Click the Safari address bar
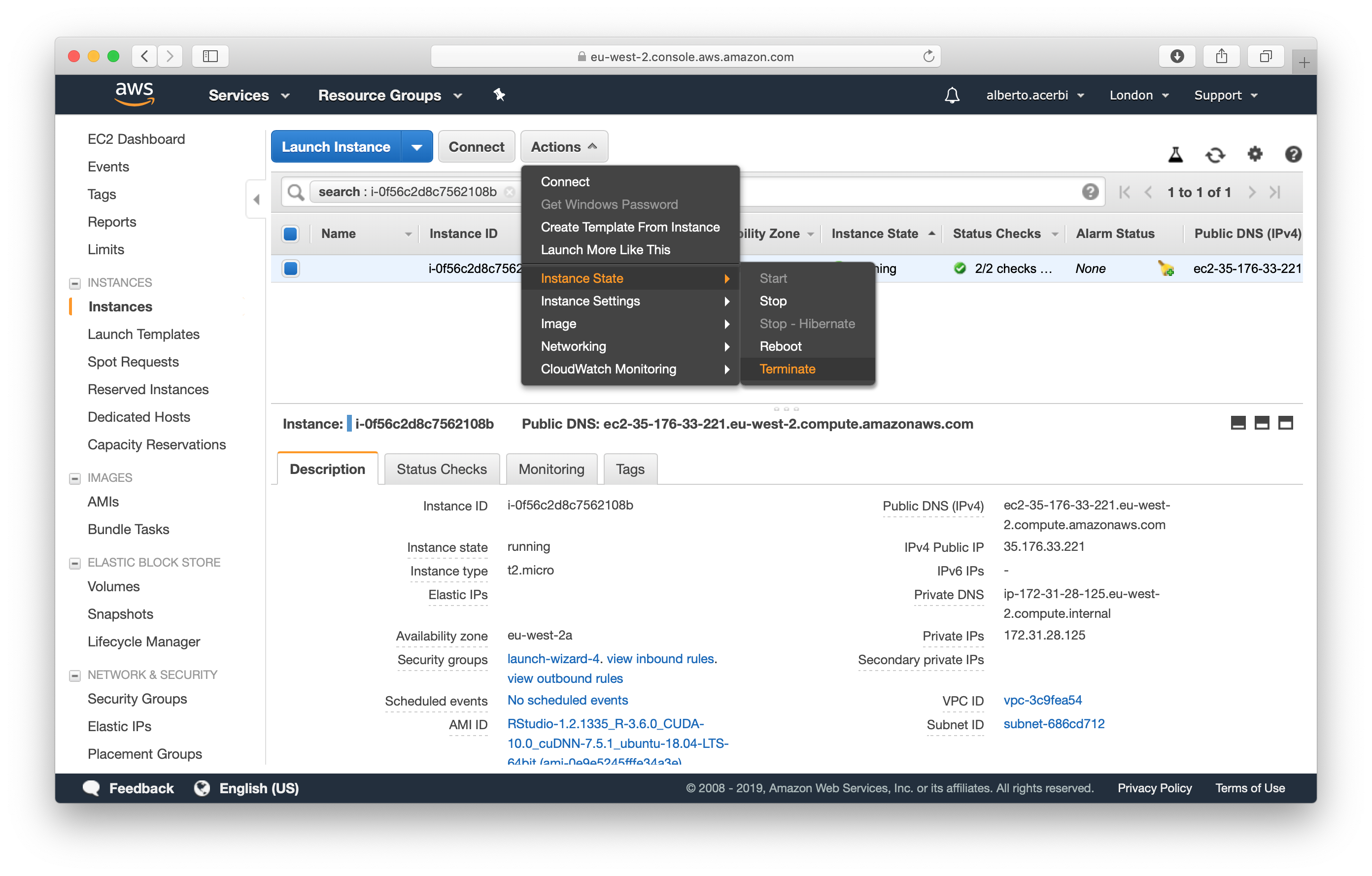The image size is (1372, 876). (686, 56)
